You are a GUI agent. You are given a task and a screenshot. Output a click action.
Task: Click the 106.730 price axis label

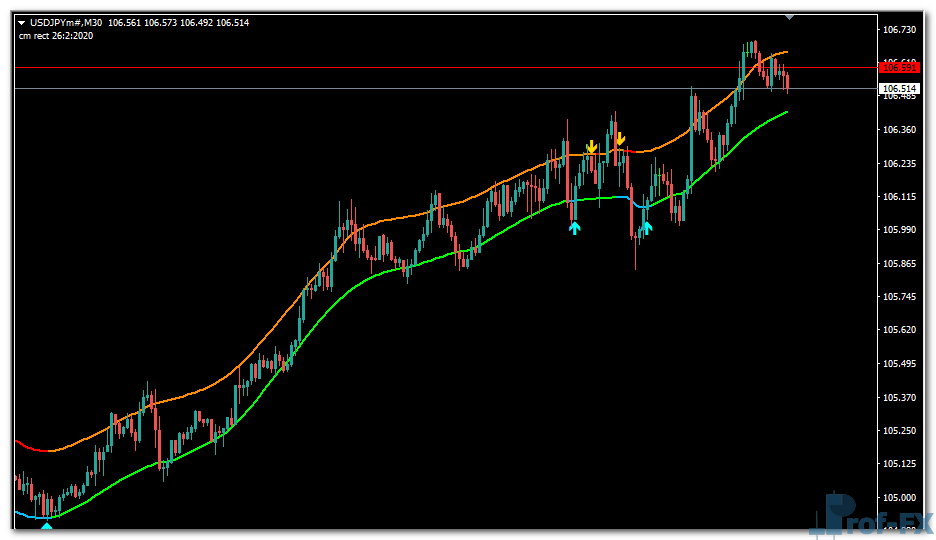click(900, 30)
